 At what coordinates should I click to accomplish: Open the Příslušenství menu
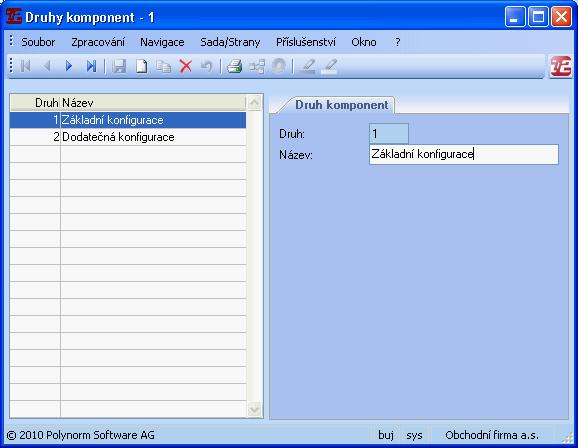click(x=306, y=42)
